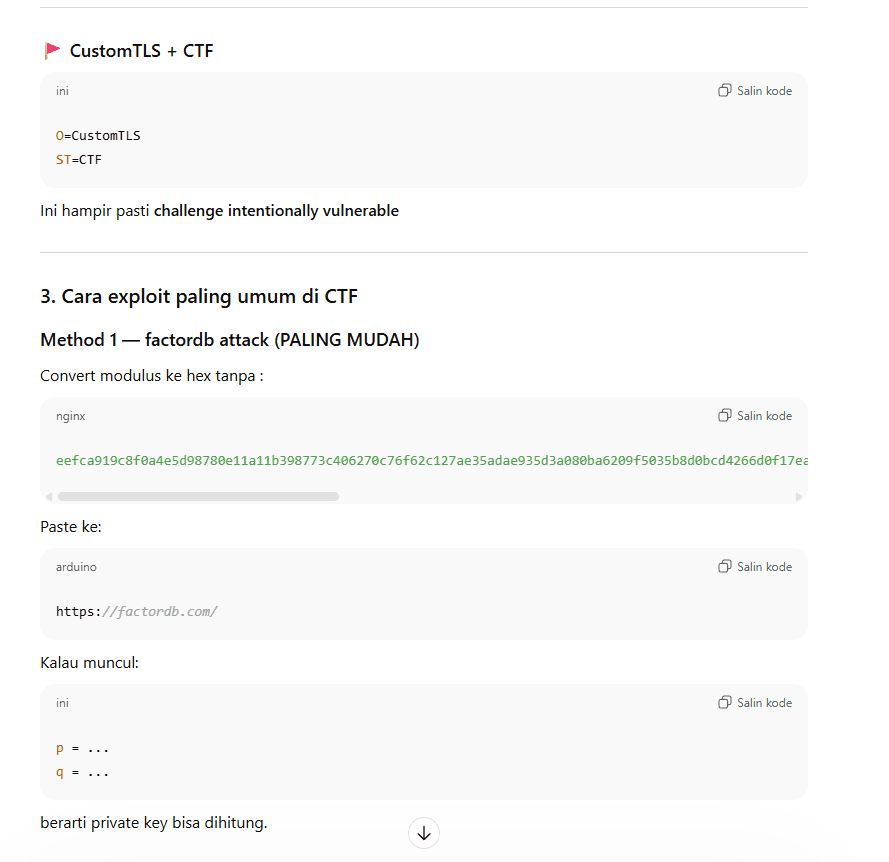Click the right arrow of the horizontal scrollbar
The image size is (889, 862).
[799, 496]
